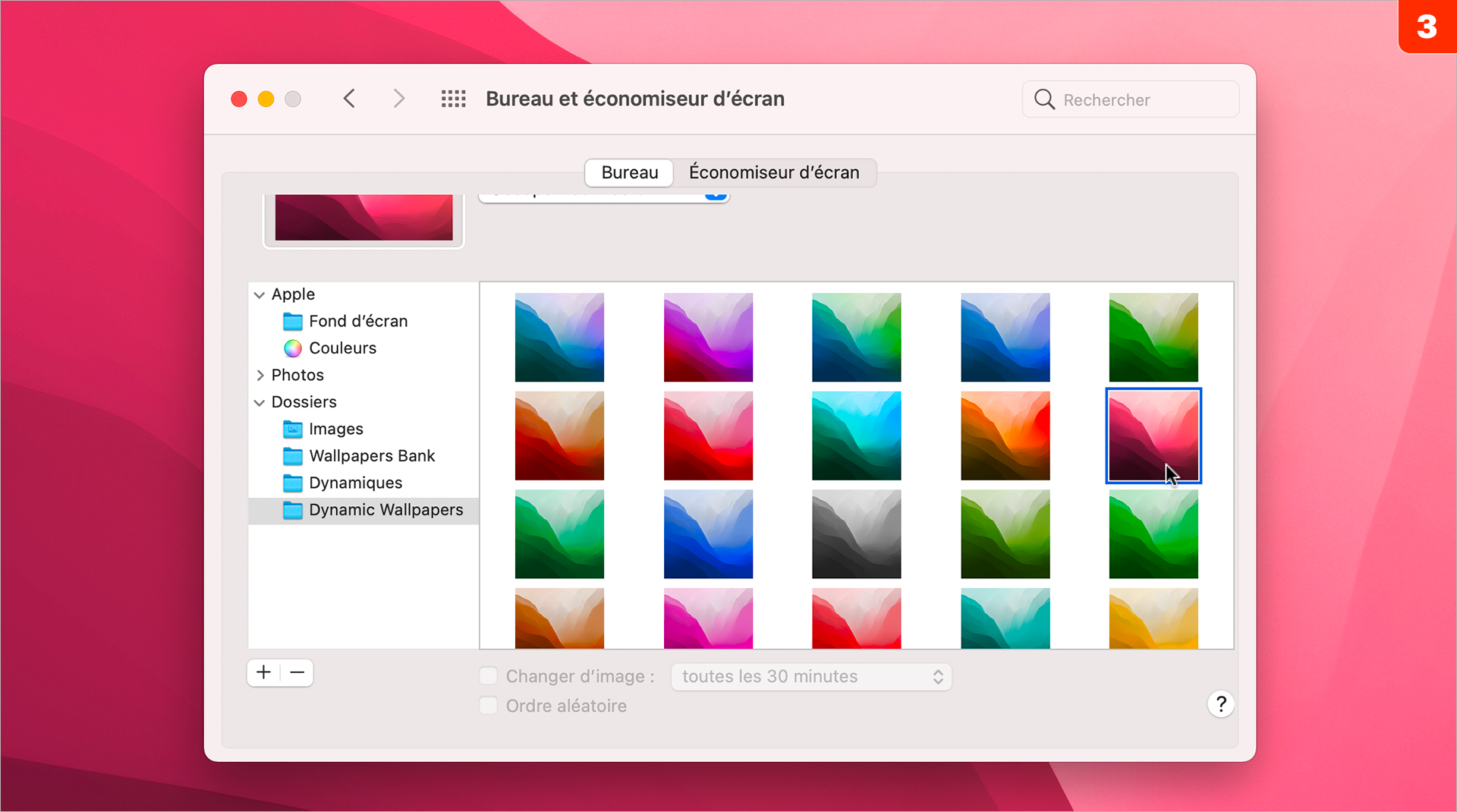Enable the Changer d'image checkbox
The height and width of the screenshot is (812, 1457).
489,676
